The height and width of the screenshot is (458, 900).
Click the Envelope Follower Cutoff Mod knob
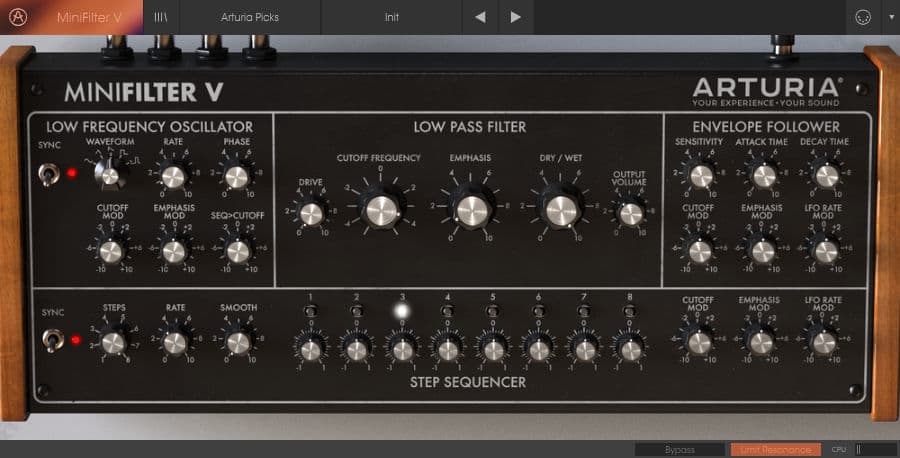click(700, 251)
